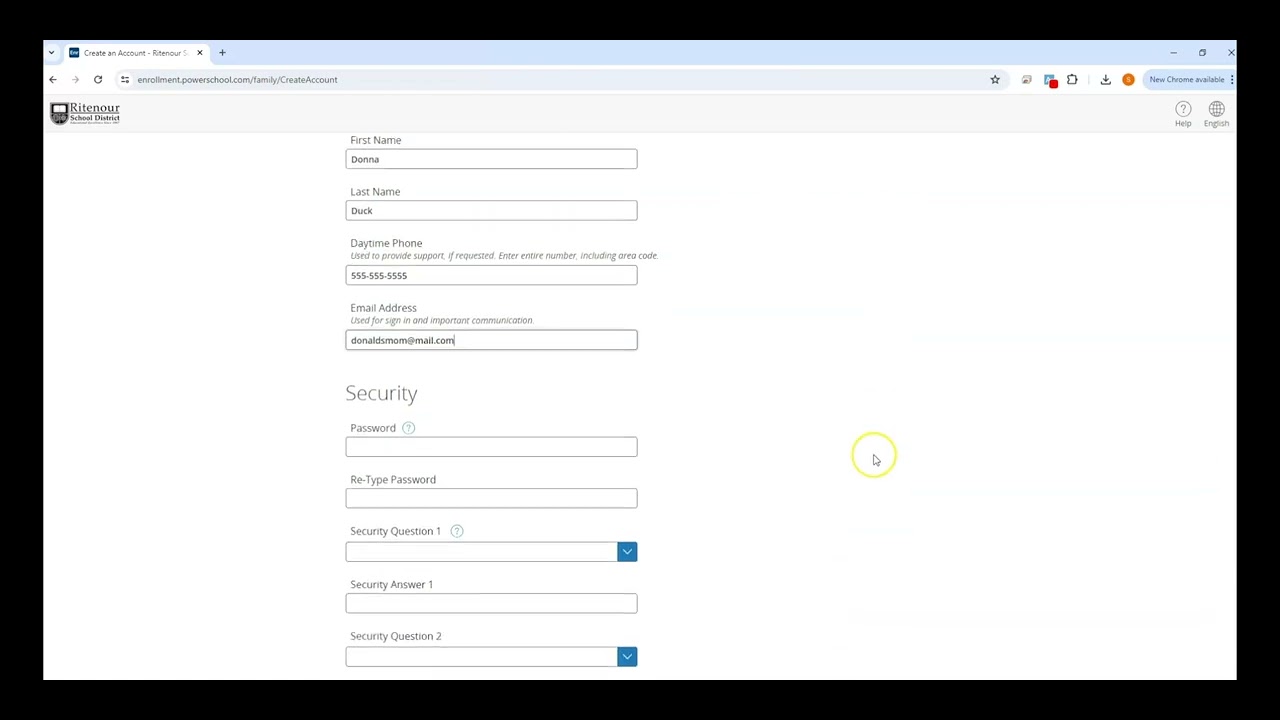Open a new browser tab
This screenshot has width=1280, height=720.
tap(222, 53)
